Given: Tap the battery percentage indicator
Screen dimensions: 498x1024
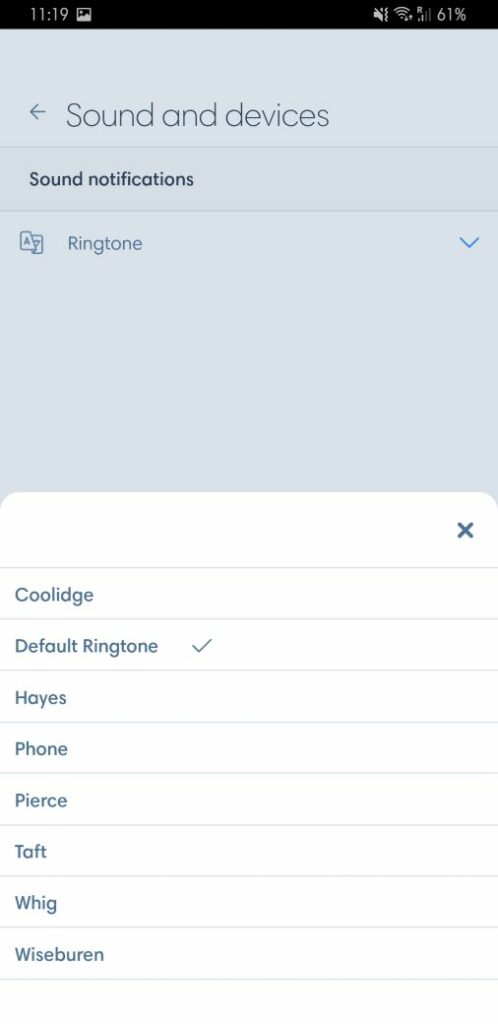Looking at the screenshot, I should point(452,14).
